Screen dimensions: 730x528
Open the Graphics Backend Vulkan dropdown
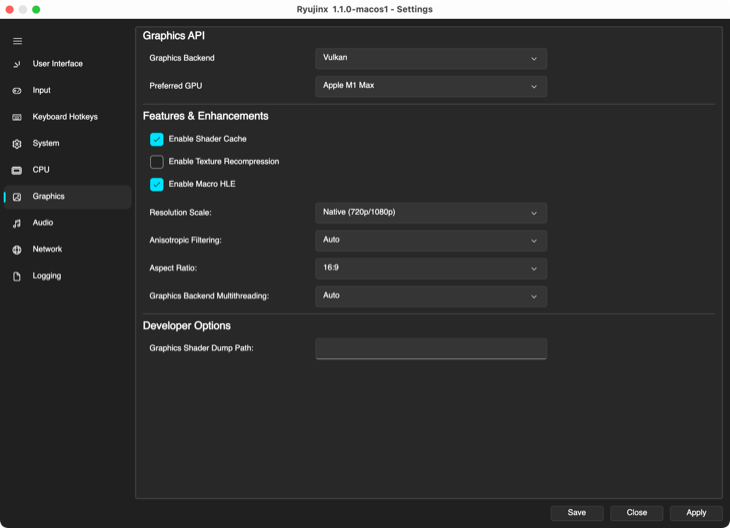point(430,59)
